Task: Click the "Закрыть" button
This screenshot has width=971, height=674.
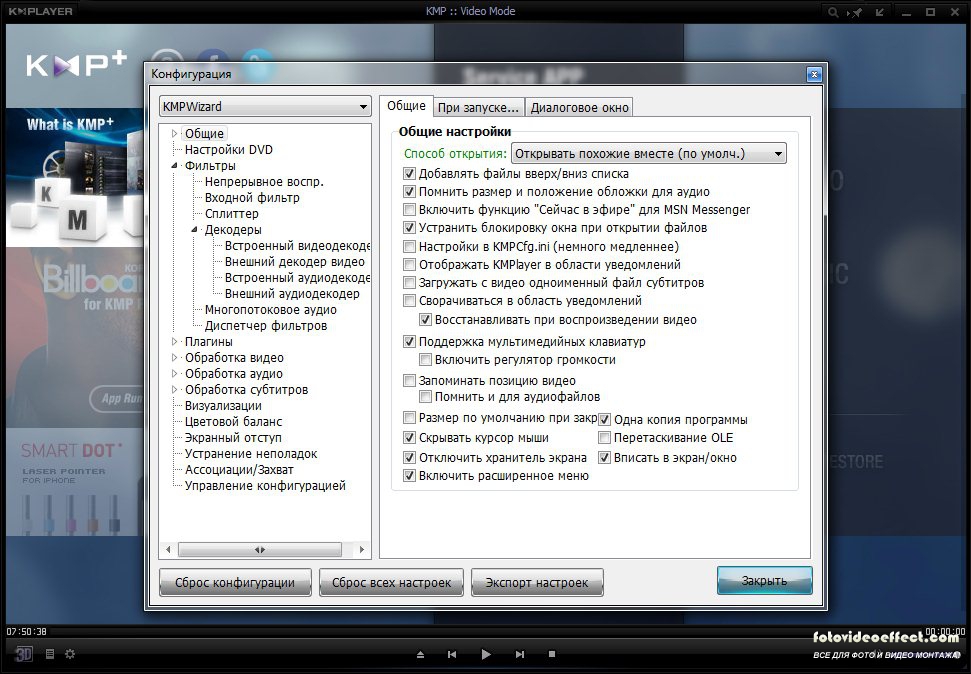Action: point(765,580)
